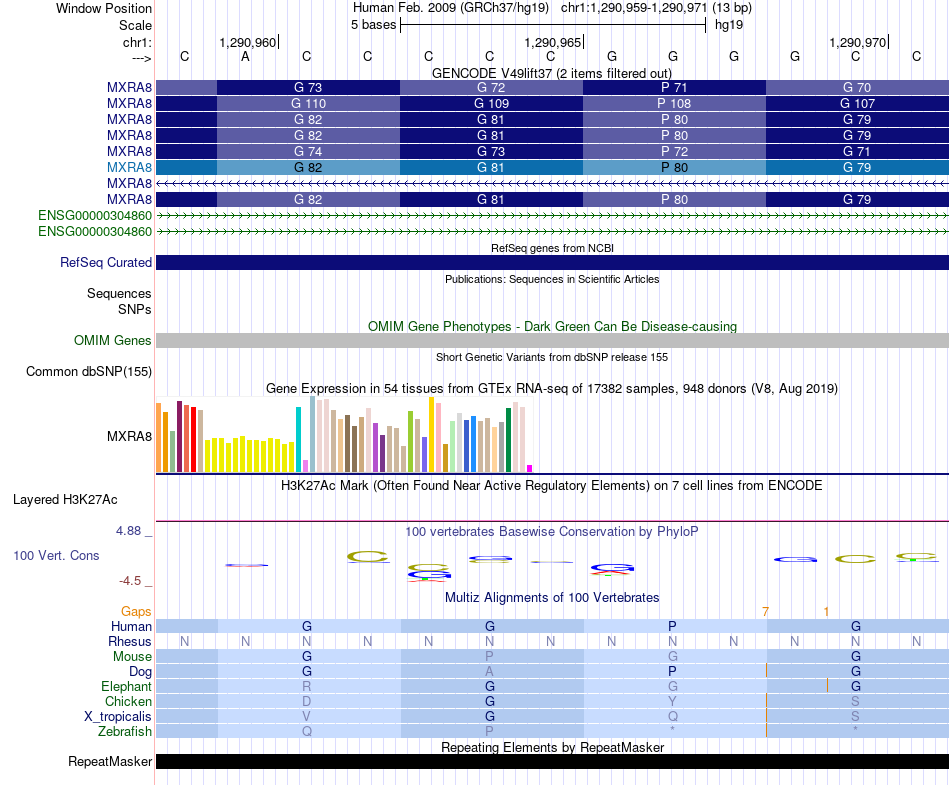Image resolution: width=950 pixels, height=785 pixels.
Task: Click the X_tropicalis alignment row label
Action: (x=118, y=717)
